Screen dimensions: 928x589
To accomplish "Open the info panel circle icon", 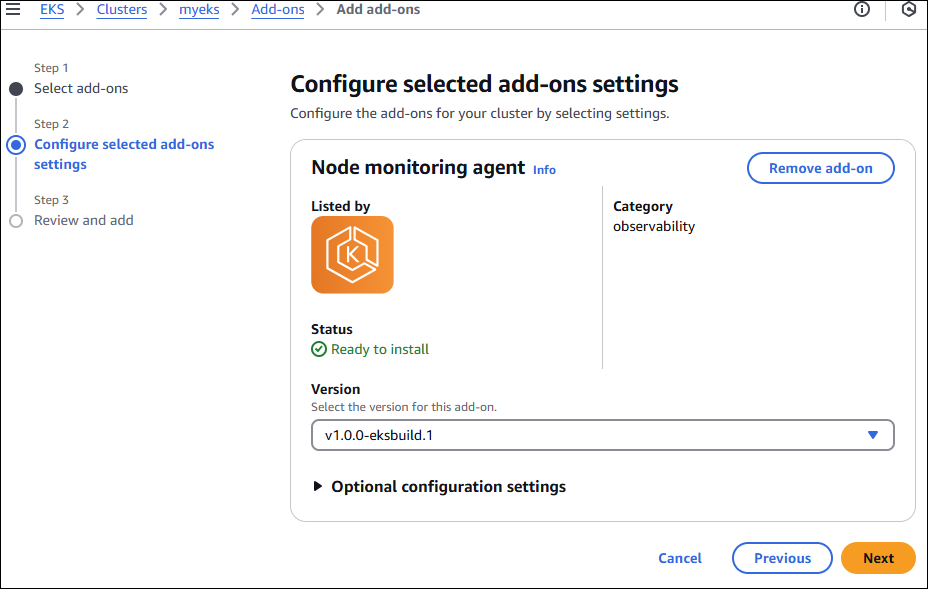I will pyautogui.click(x=862, y=9).
